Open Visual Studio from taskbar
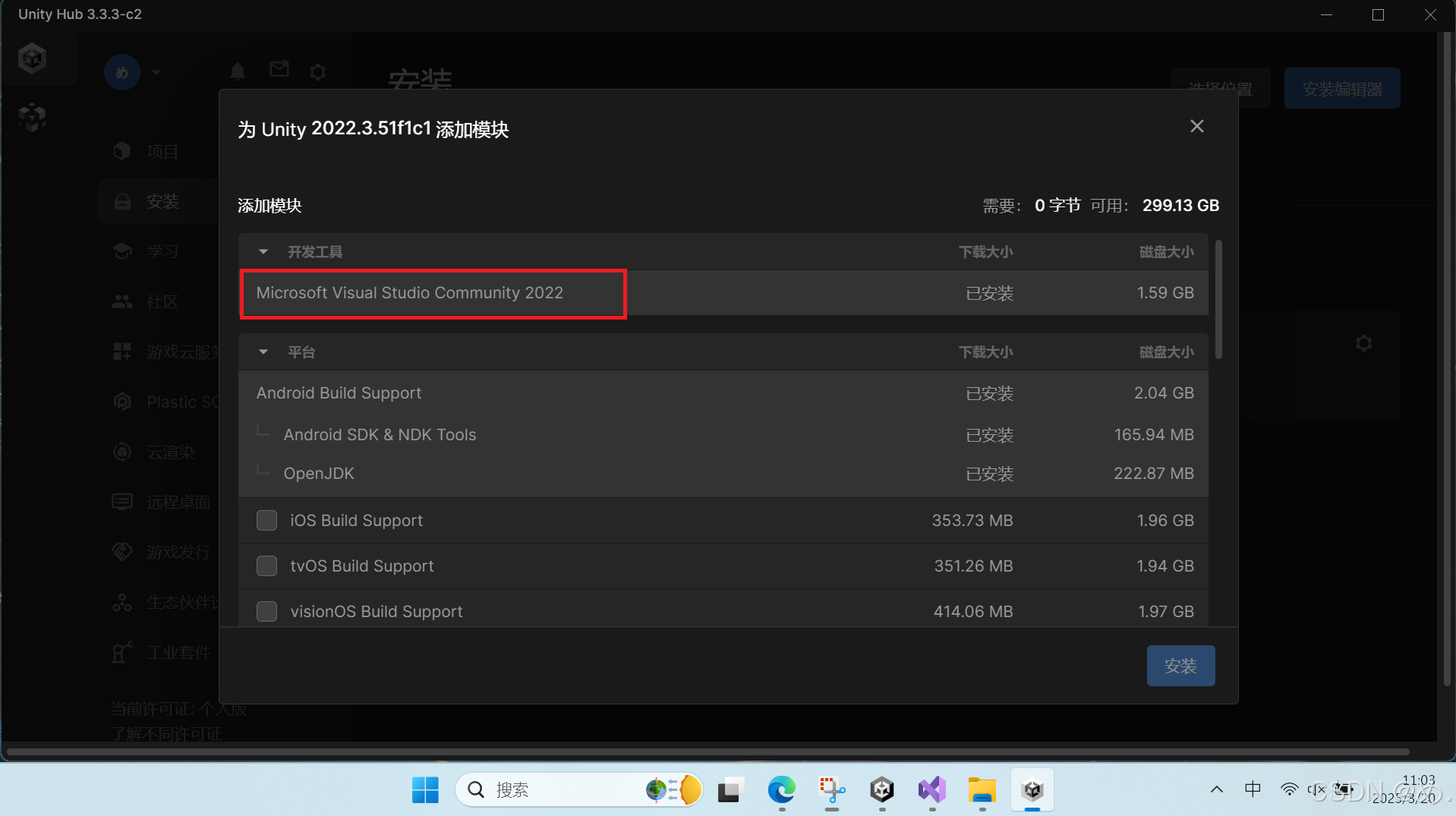1456x816 pixels. tap(932, 789)
